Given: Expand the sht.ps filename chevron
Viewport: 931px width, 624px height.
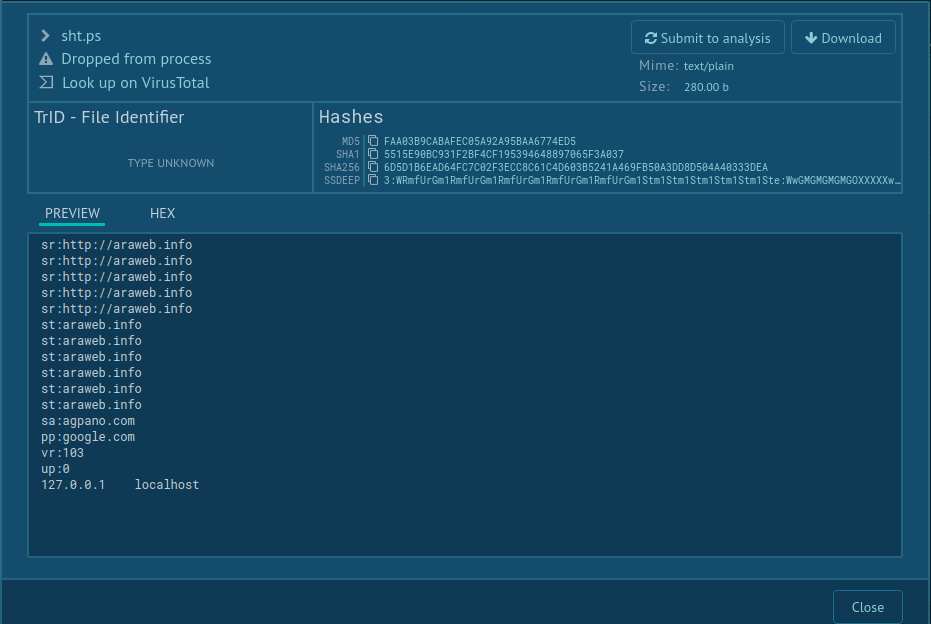Looking at the screenshot, I should [45, 36].
